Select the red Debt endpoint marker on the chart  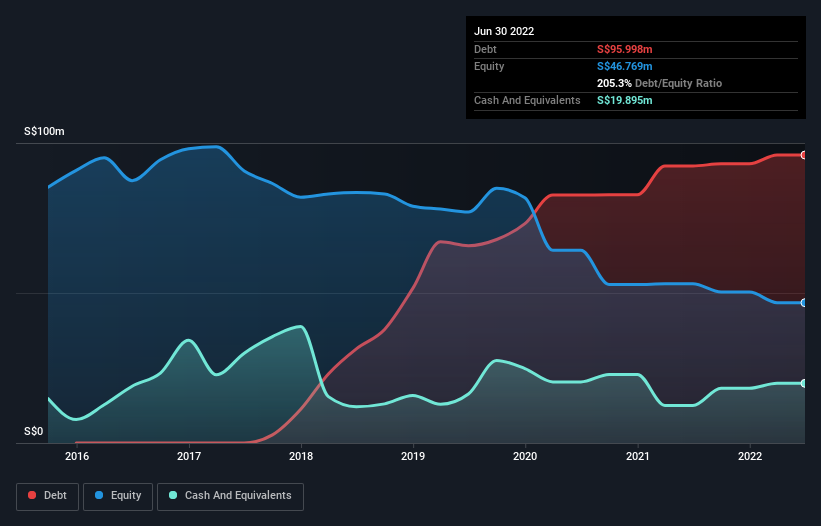804,155
